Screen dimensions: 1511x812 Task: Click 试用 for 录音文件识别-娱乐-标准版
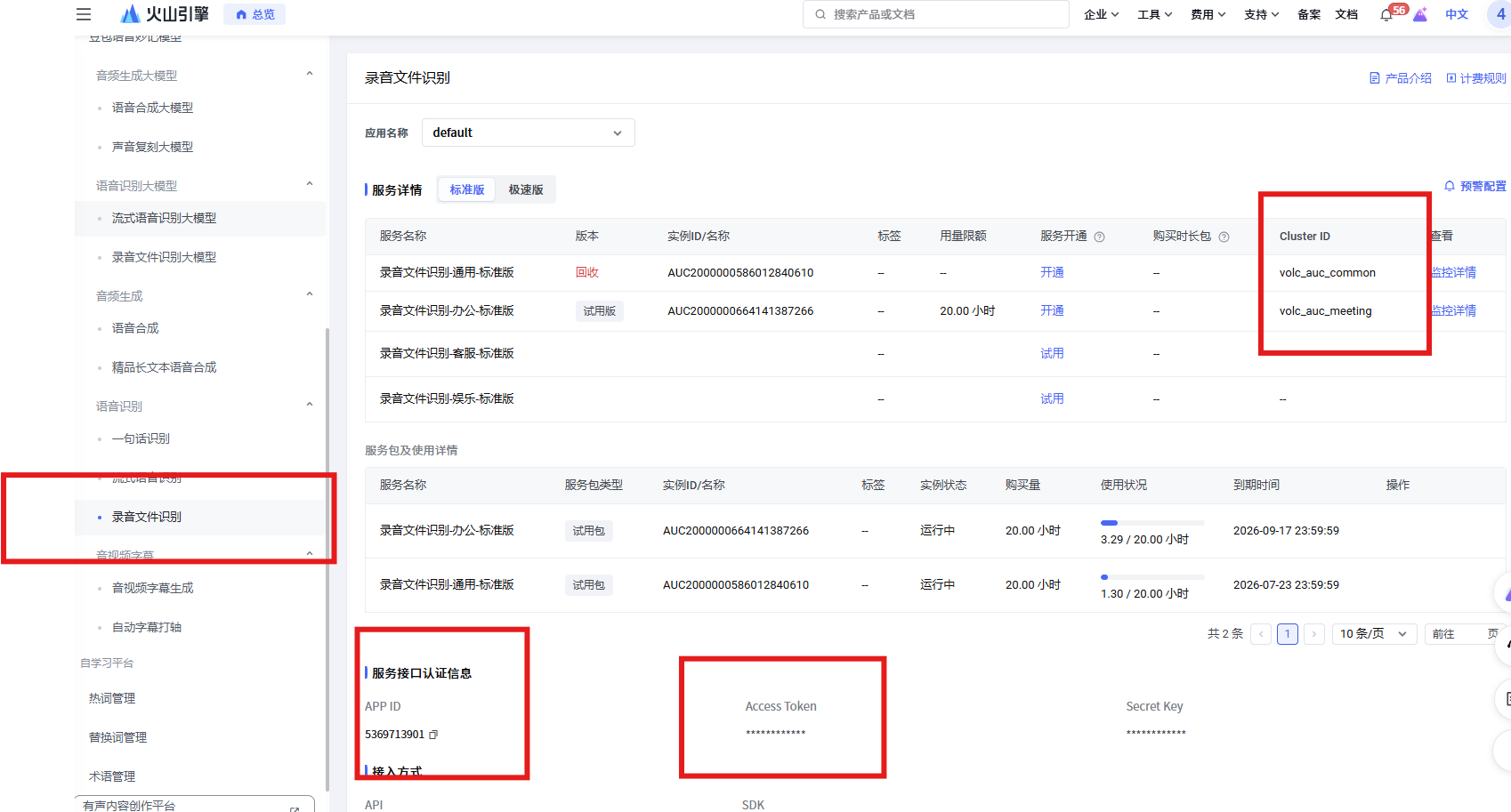1052,398
